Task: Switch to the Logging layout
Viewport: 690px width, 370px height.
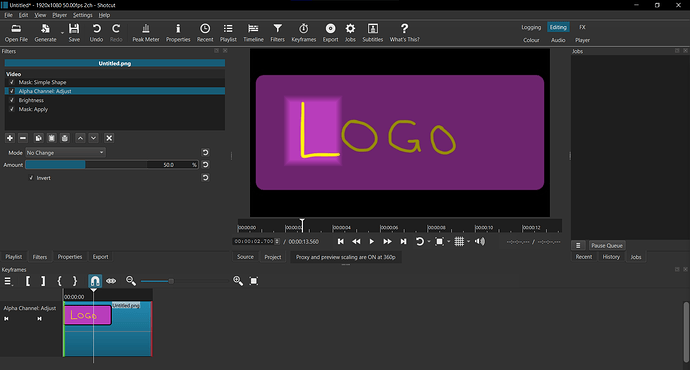Action: click(x=531, y=27)
